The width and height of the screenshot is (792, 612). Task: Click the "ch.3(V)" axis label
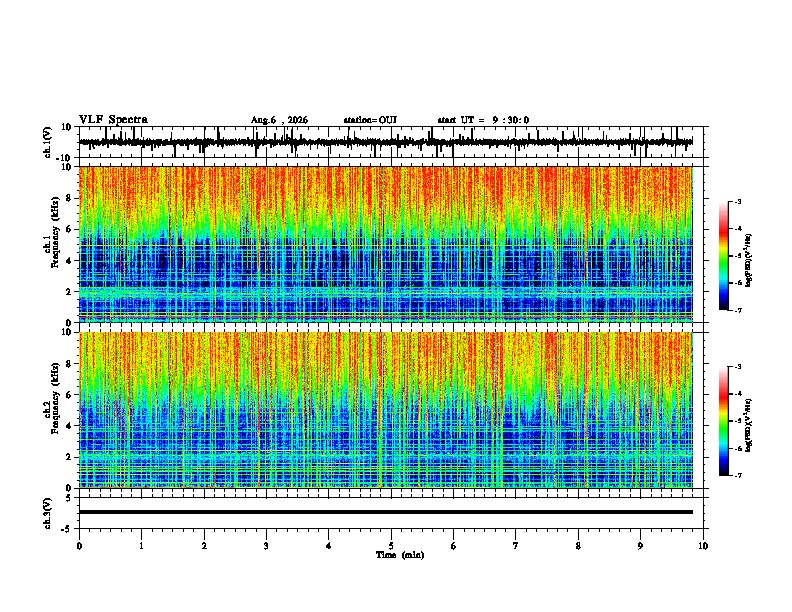48,513
